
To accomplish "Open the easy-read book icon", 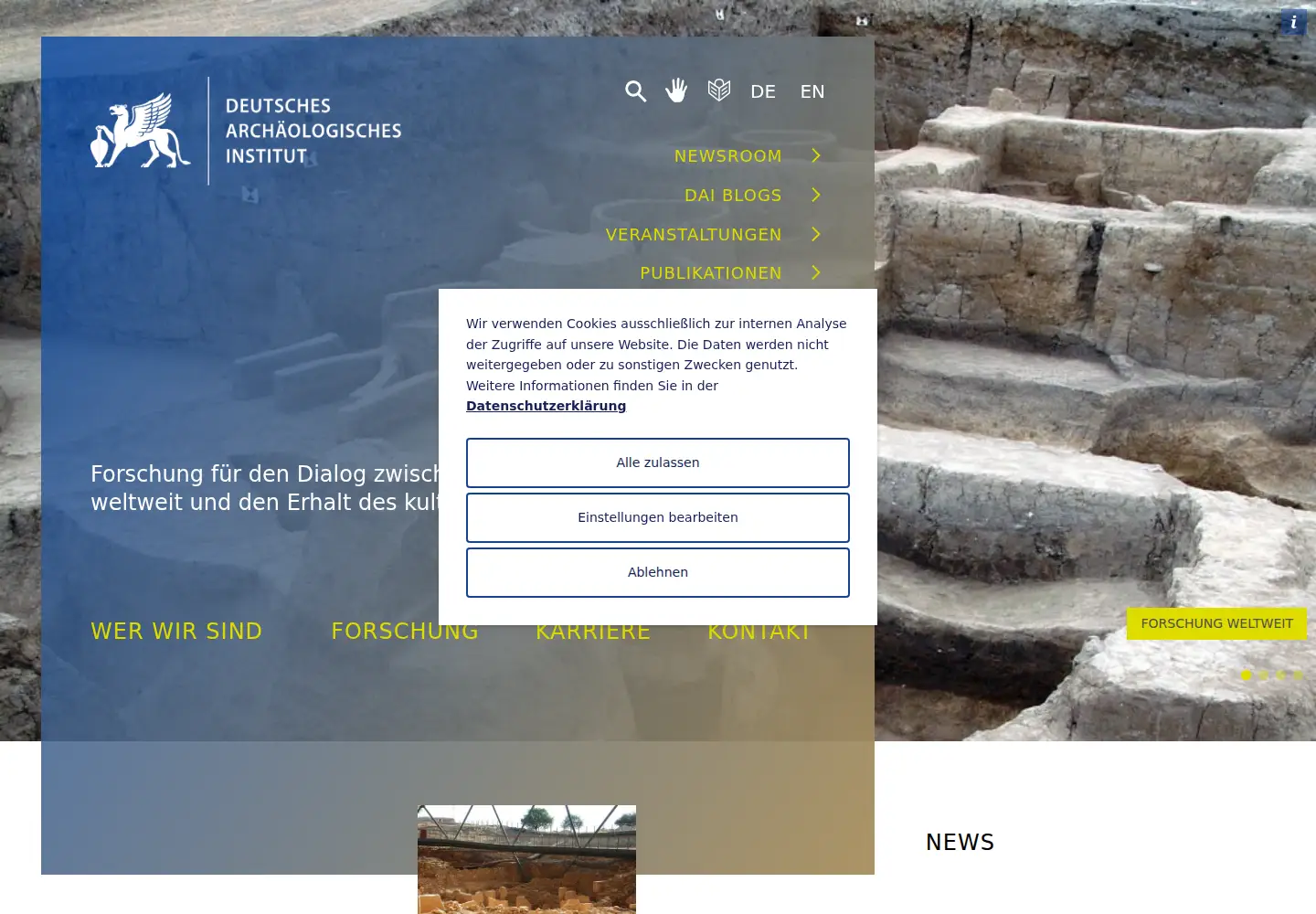I will click(x=719, y=90).
